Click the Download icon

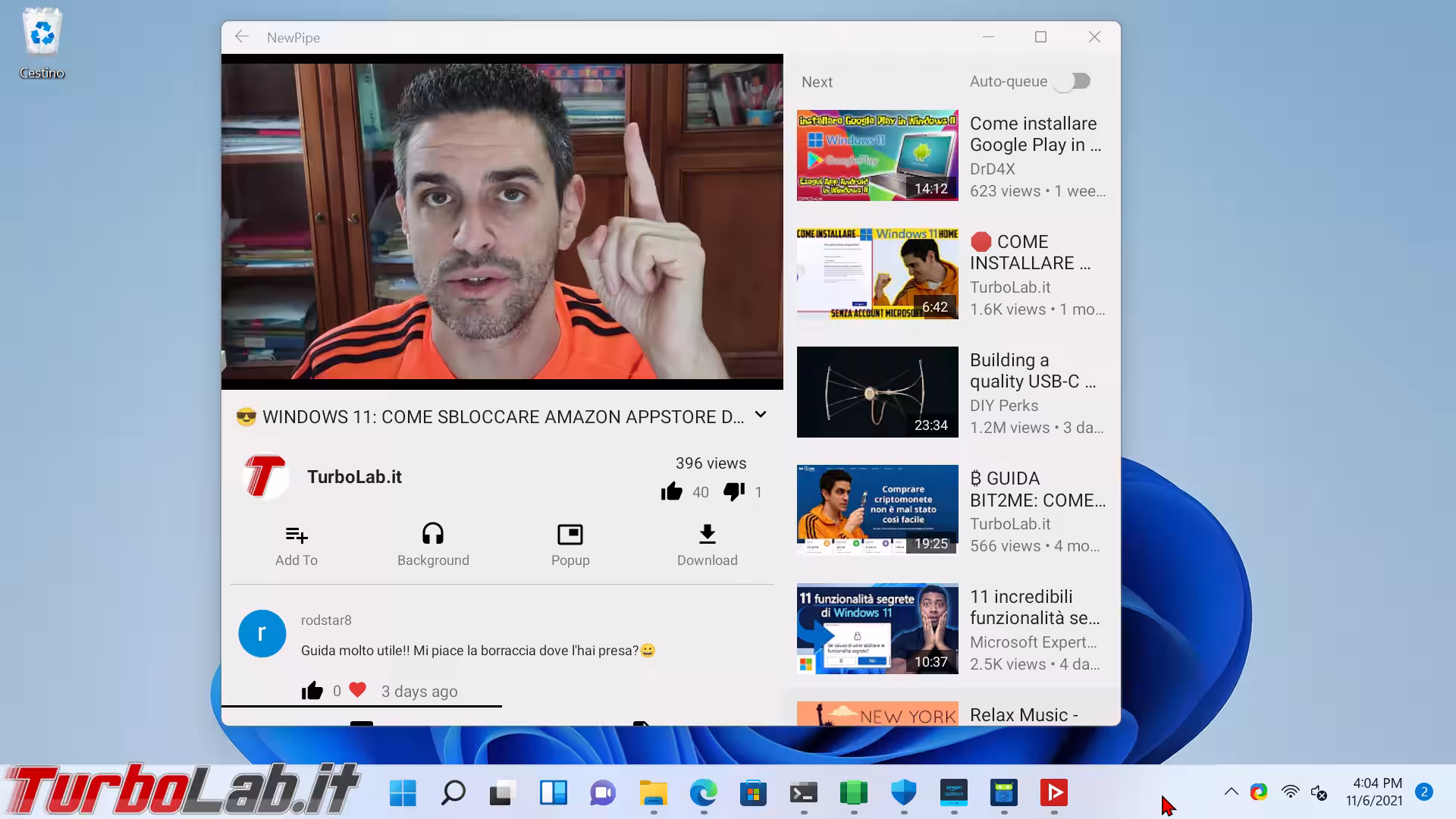[707, 535]
